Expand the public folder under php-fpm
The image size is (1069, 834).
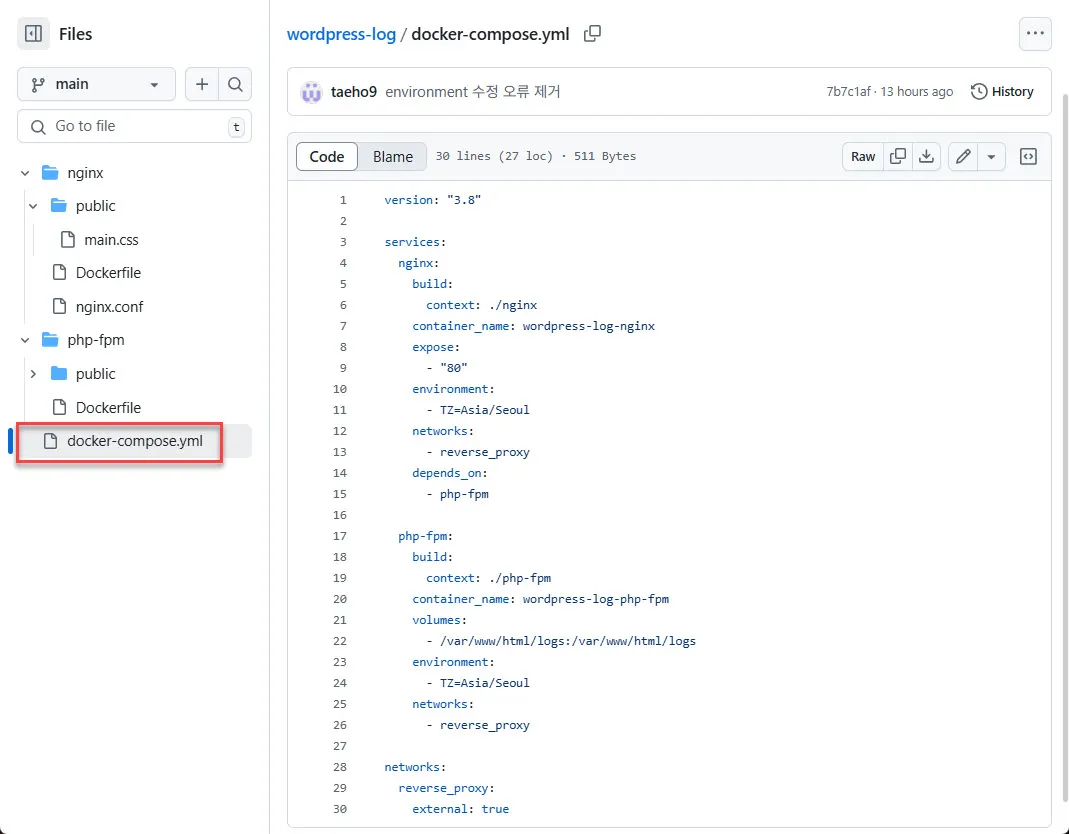33,373
